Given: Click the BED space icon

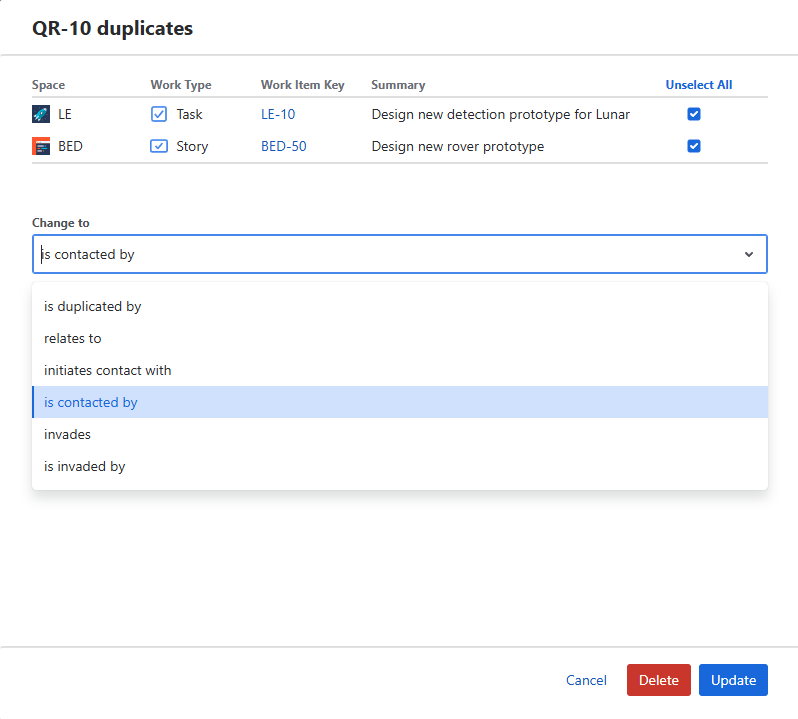Looking at the screenshot, I should [41, 146].
